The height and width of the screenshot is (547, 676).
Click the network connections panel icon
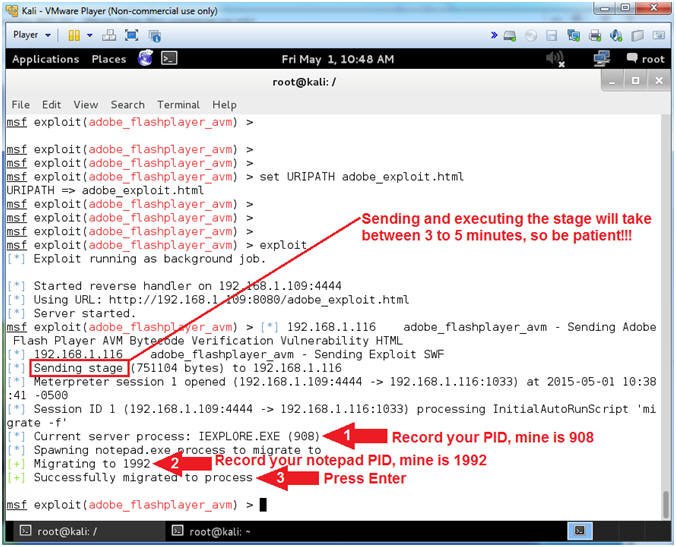(x=601, y=59)
